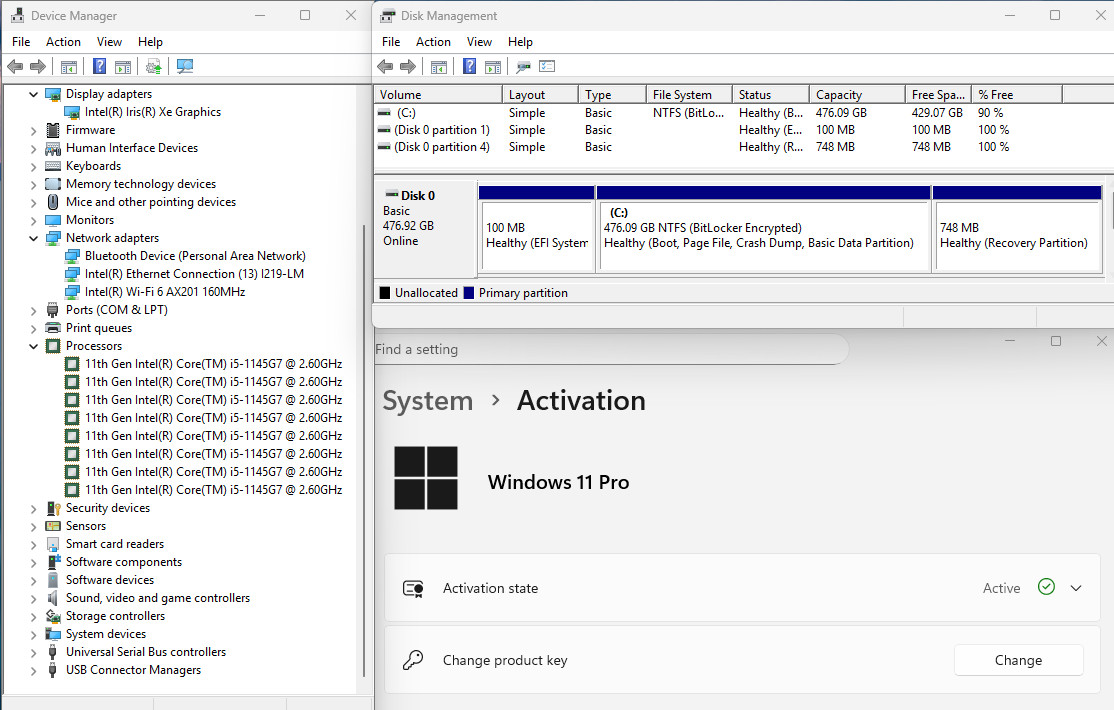The height and width of the screenshot is (710, 1114).
Task: Open Help icon in Disk Management toolbar
Action: (470, 67)
